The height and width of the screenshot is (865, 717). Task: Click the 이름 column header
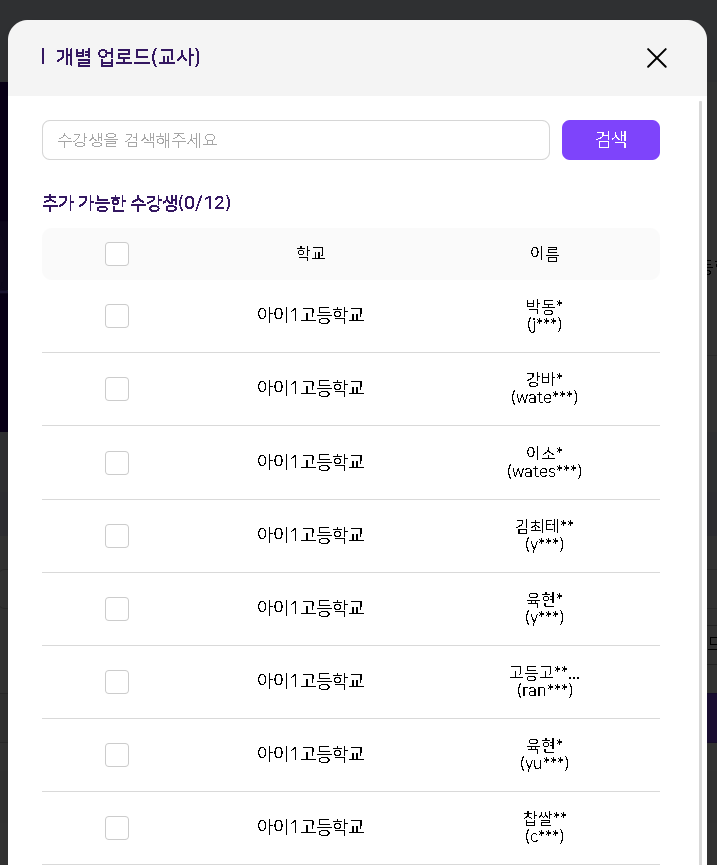[544, 254]
